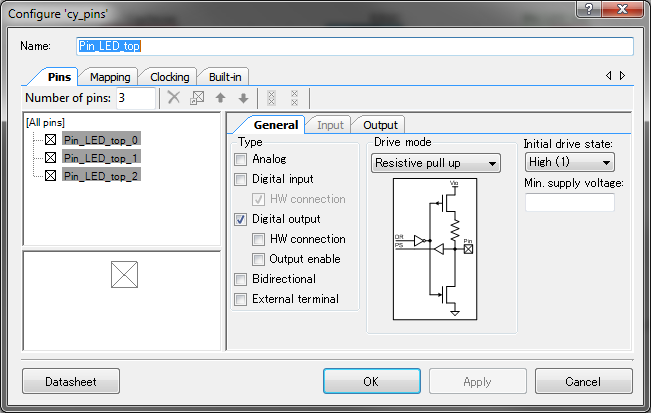Click the move pin down arrow
This screenshot has height=413, width=651.
pos(243,98)
